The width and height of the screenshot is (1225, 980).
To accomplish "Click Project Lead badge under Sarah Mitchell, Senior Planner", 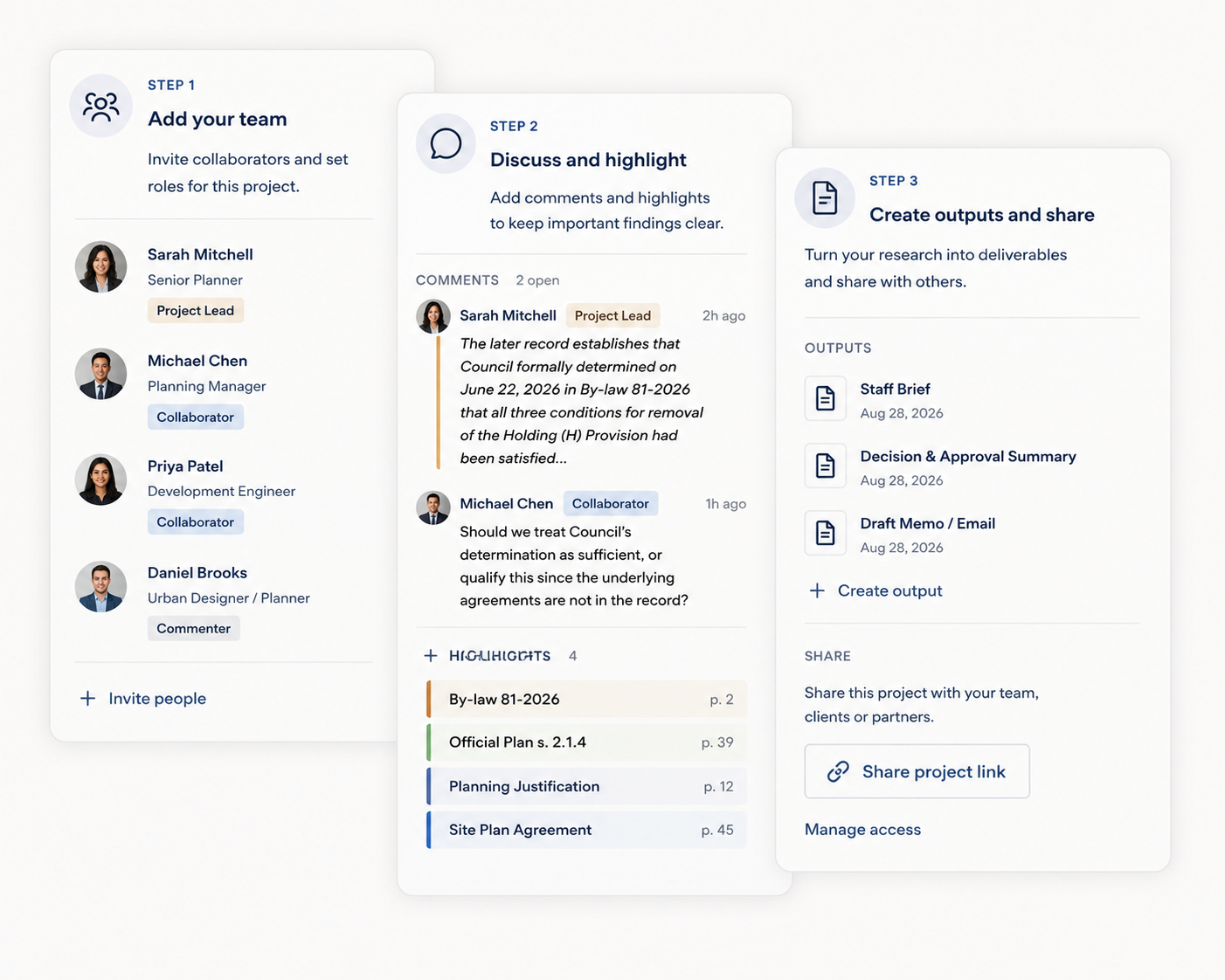I will tap(196, 310).
